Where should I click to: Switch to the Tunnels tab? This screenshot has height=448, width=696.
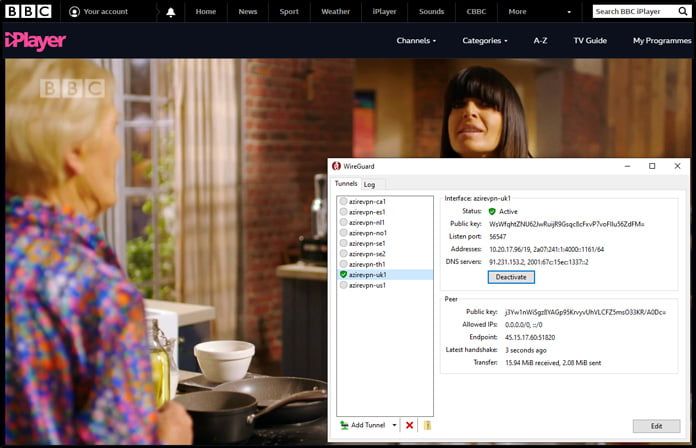[346, 183]
